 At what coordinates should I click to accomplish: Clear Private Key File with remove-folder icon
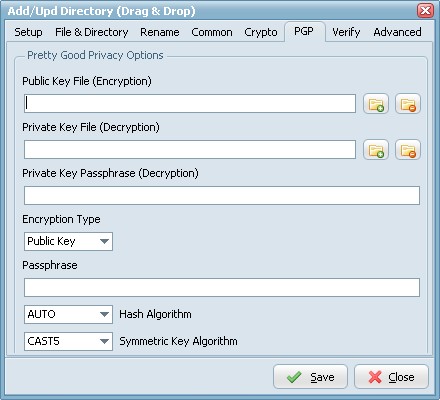pyautogui.click(x=408, y=150)
